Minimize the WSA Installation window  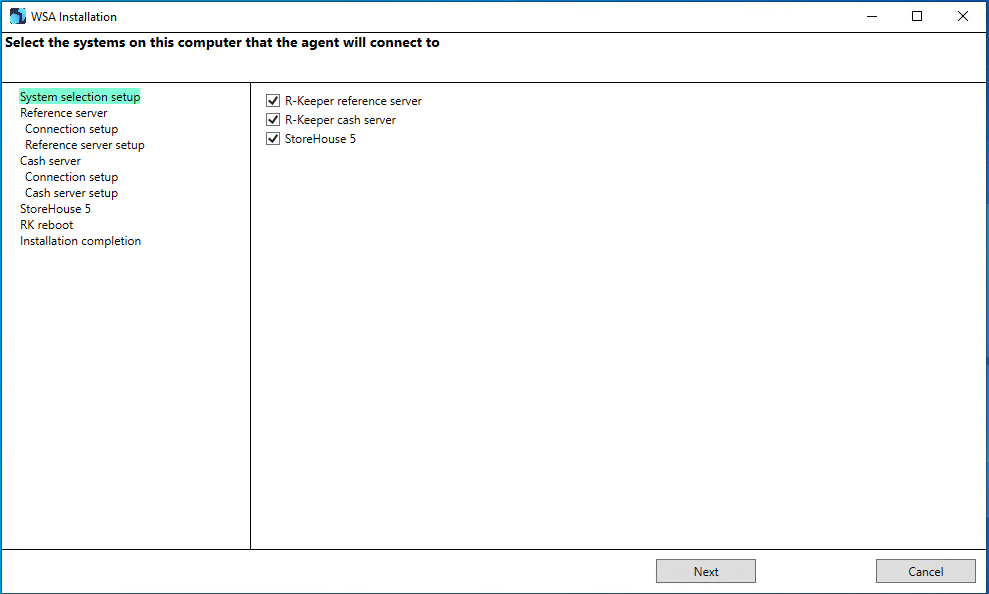[x=872, y=16]
